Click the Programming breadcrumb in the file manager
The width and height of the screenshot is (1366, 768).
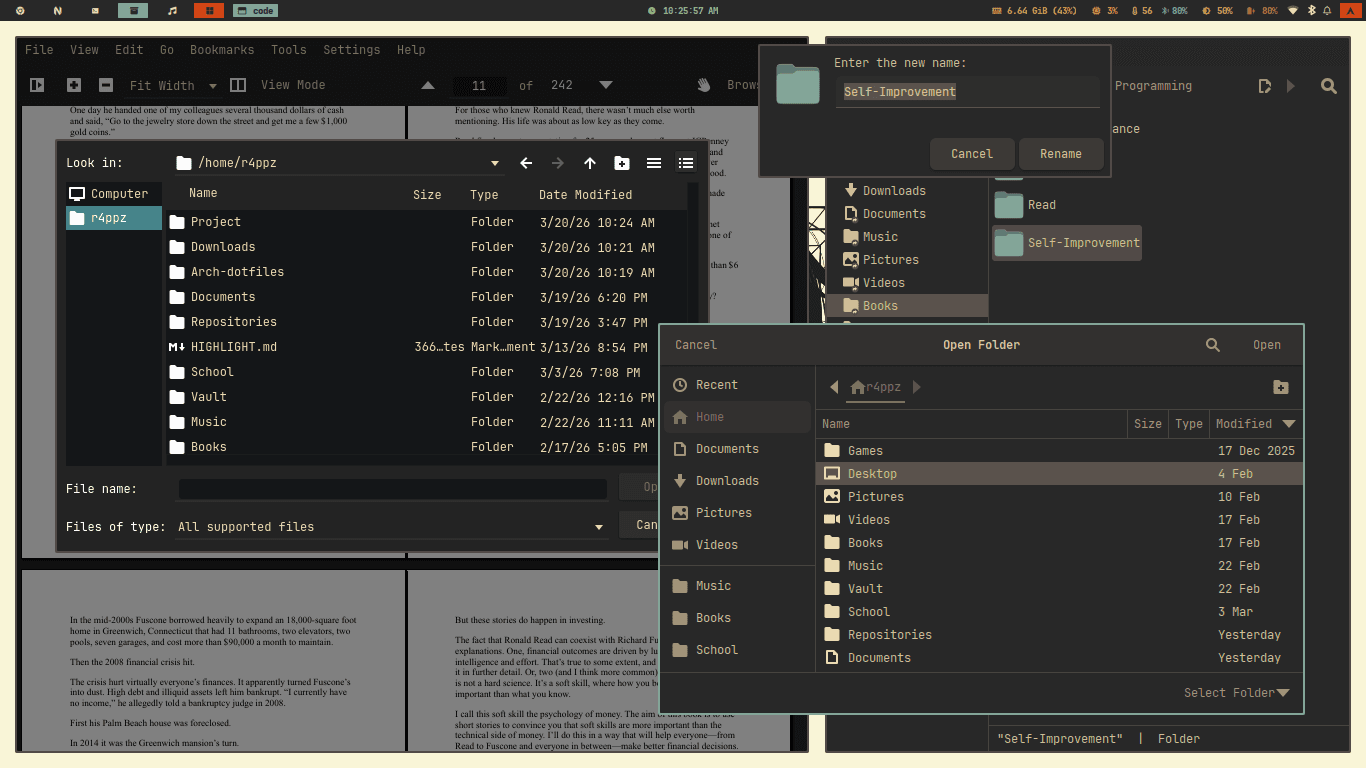click(1153, 86)
